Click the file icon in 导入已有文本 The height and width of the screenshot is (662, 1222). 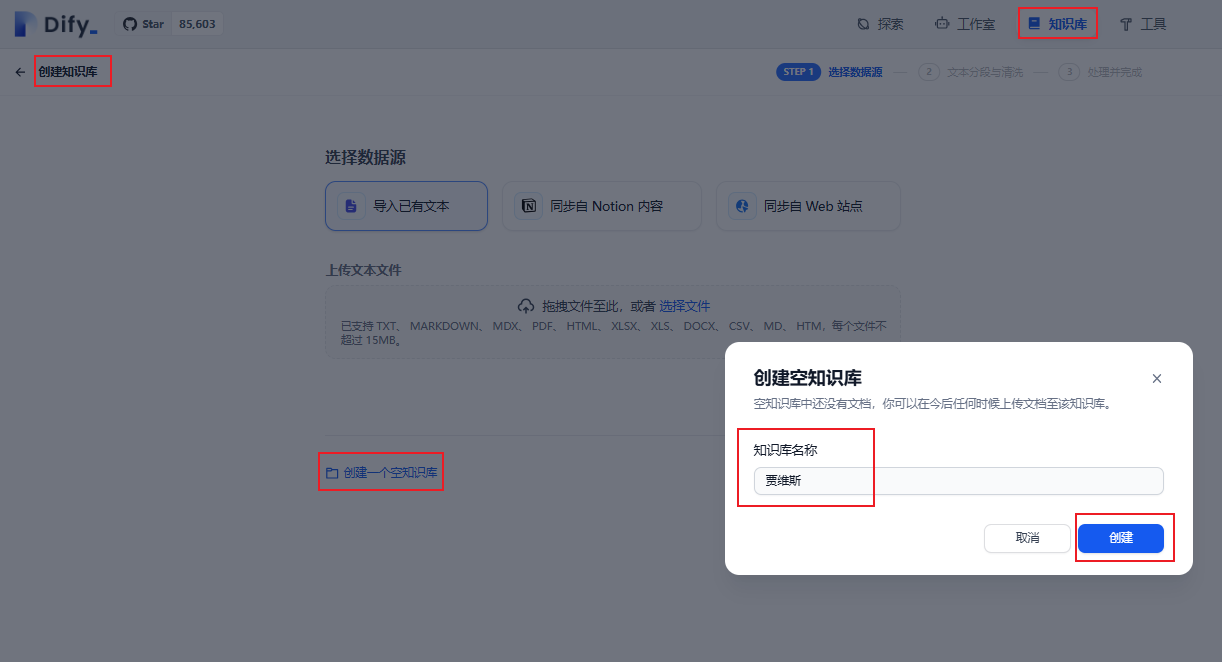(351, 206)
